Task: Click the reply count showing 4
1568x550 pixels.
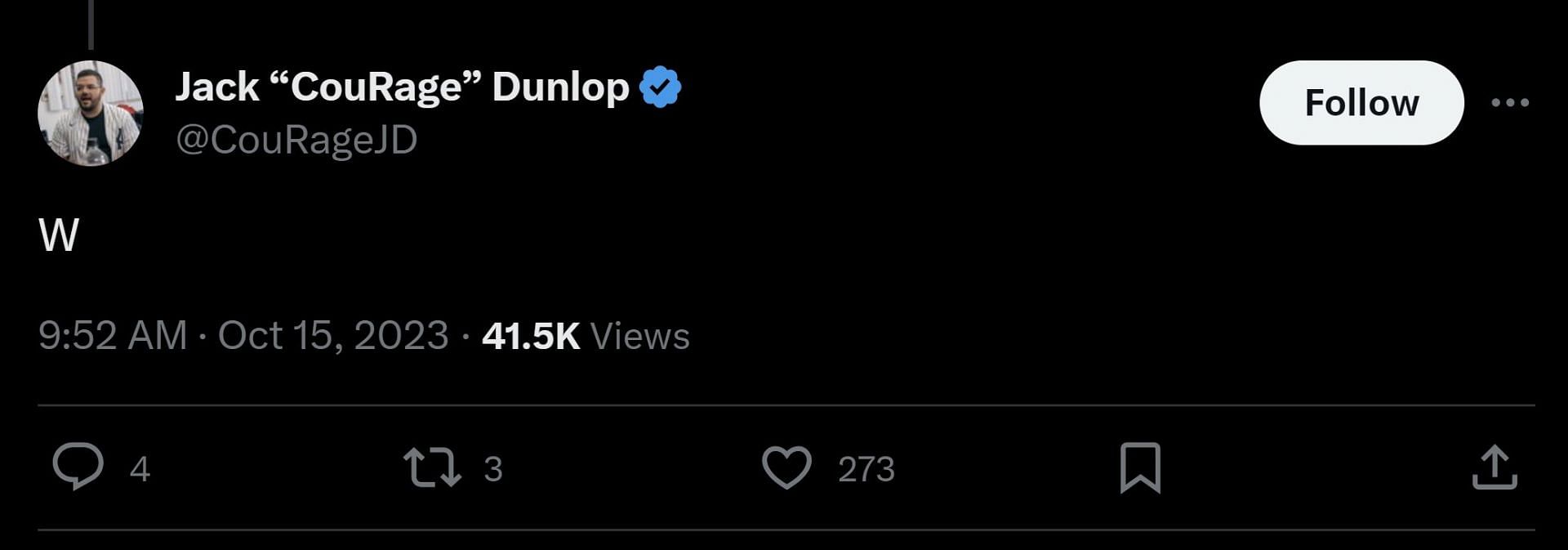Action: (x=140, y=469)
